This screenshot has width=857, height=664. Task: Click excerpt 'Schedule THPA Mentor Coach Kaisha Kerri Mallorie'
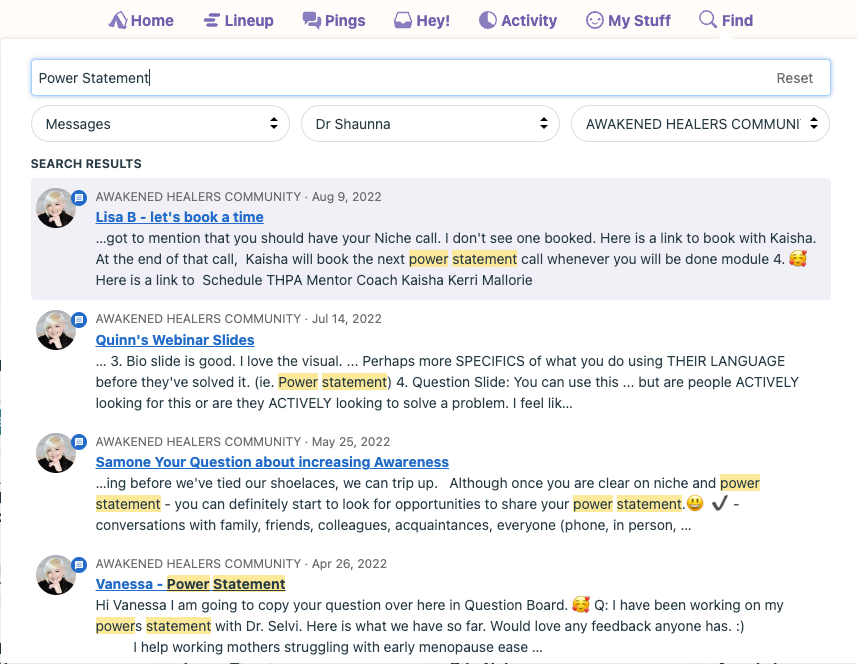(x=367, y=280)
